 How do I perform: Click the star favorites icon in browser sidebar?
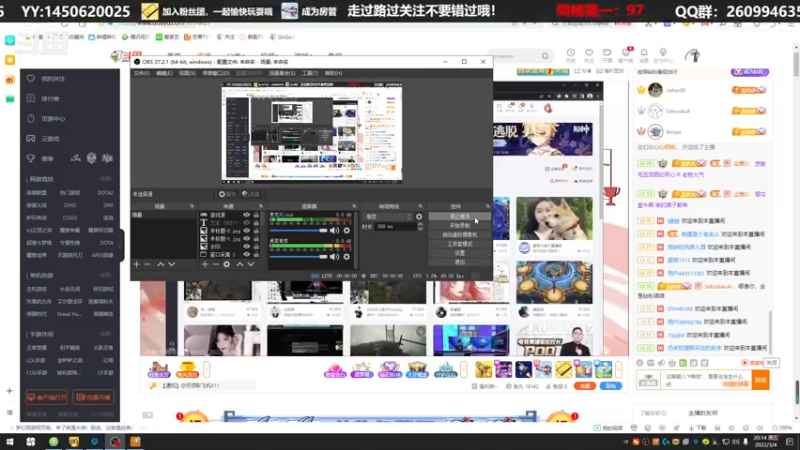[x=10, y=60]
